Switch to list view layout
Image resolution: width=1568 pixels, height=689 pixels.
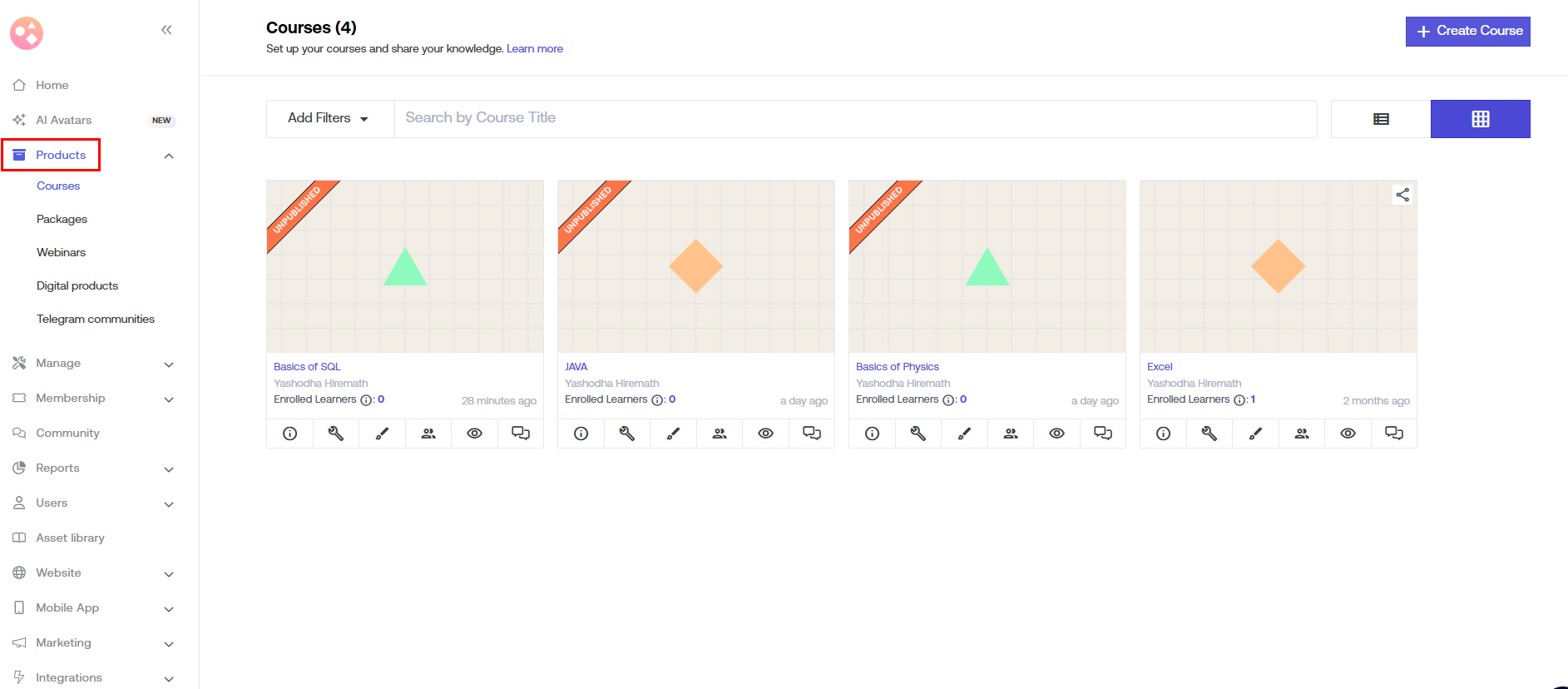coord(1381,119)
